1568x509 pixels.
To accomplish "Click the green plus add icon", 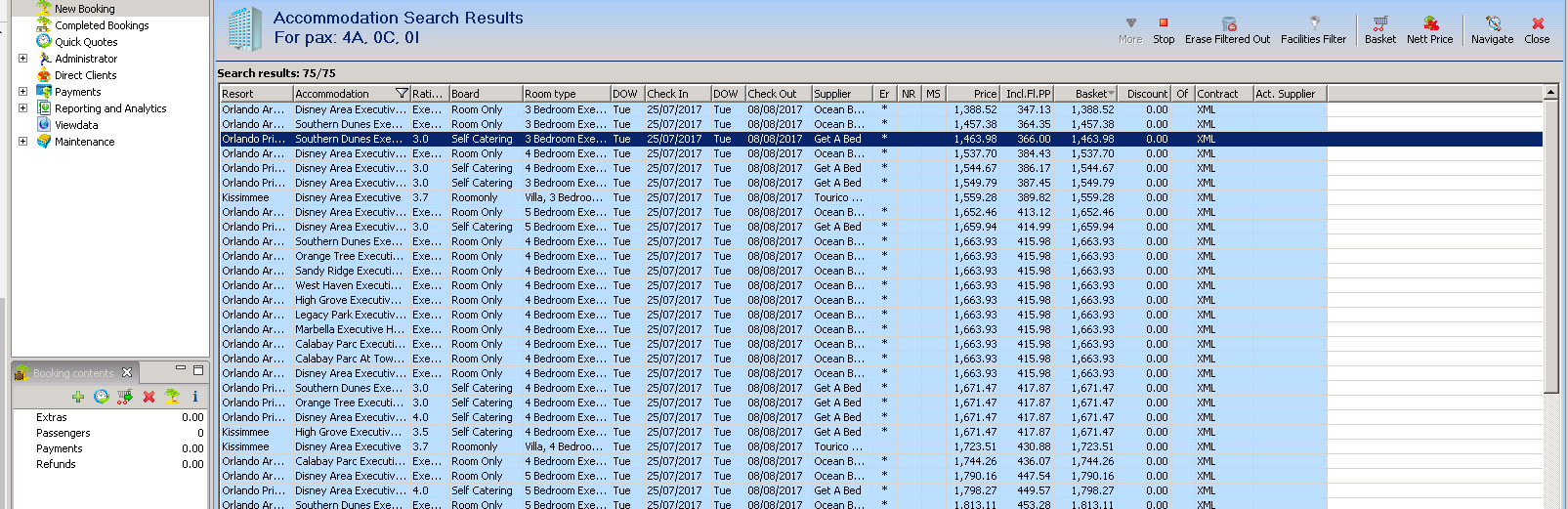I will pos(78,397).
